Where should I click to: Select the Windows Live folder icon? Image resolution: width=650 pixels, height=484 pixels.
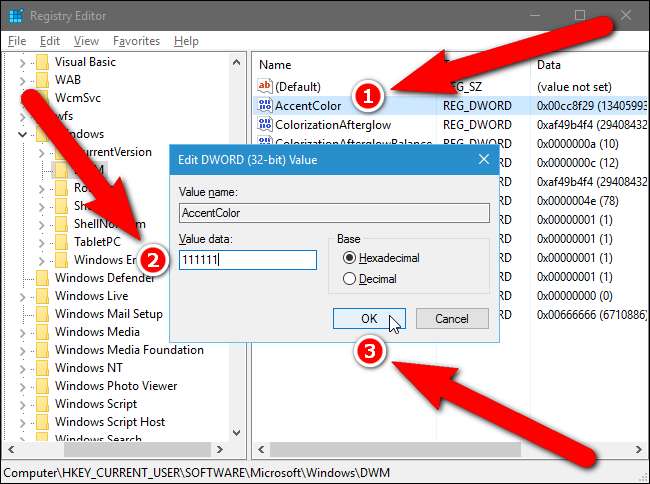tap(42, 296)
